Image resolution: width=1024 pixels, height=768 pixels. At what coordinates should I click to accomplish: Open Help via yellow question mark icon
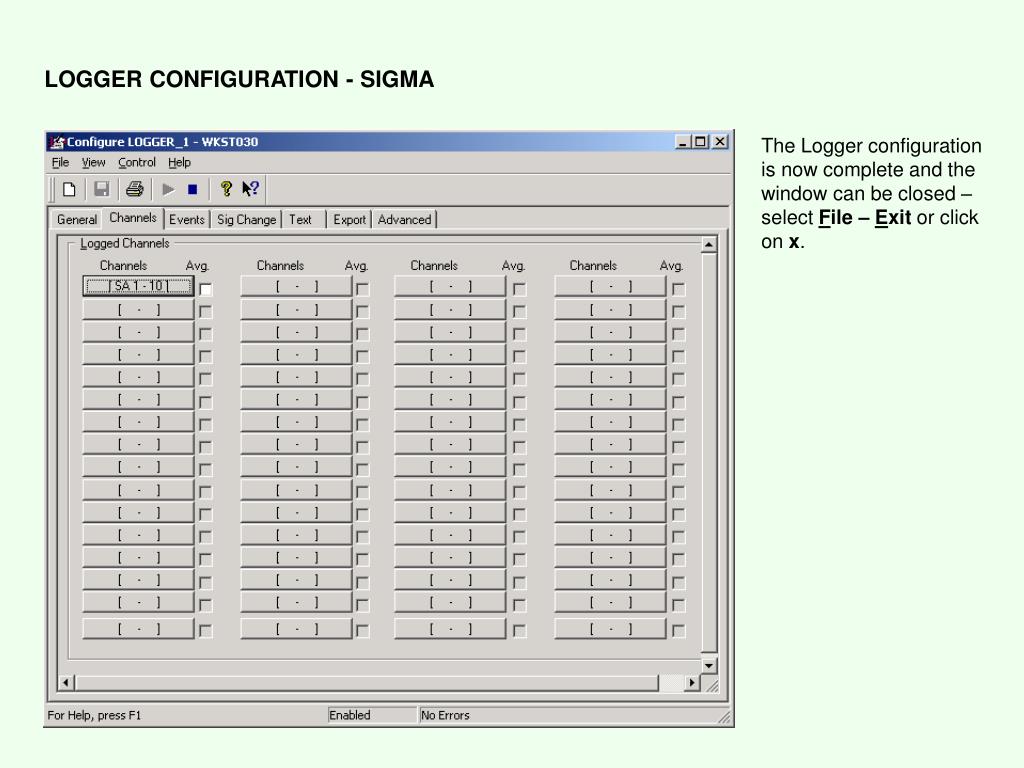click(226, 189)
